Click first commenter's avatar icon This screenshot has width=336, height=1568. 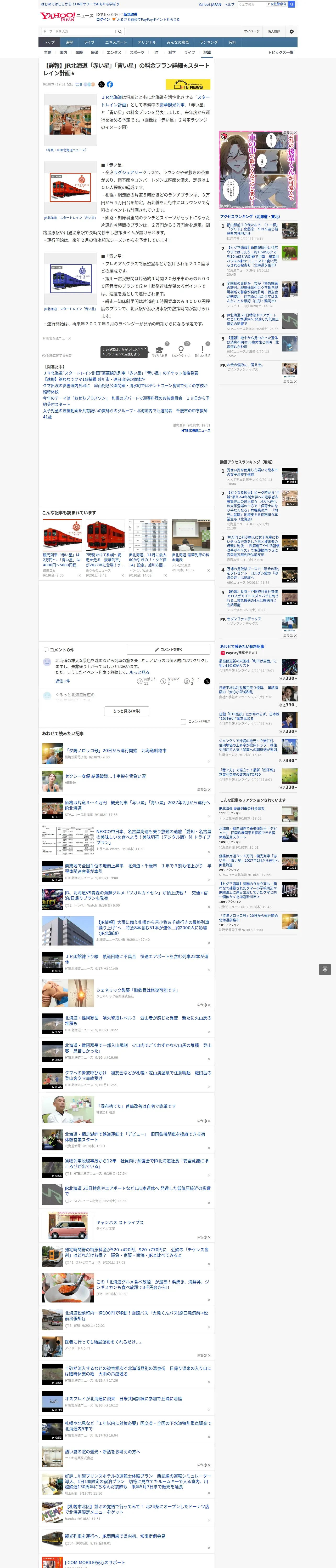[x=47, y=662]
